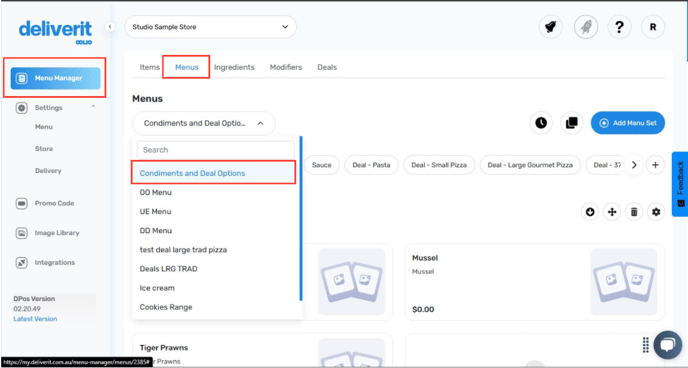Screen dimensions: 688x368
Task: Add category with plus icon
Action: click(x=656, y=165)
